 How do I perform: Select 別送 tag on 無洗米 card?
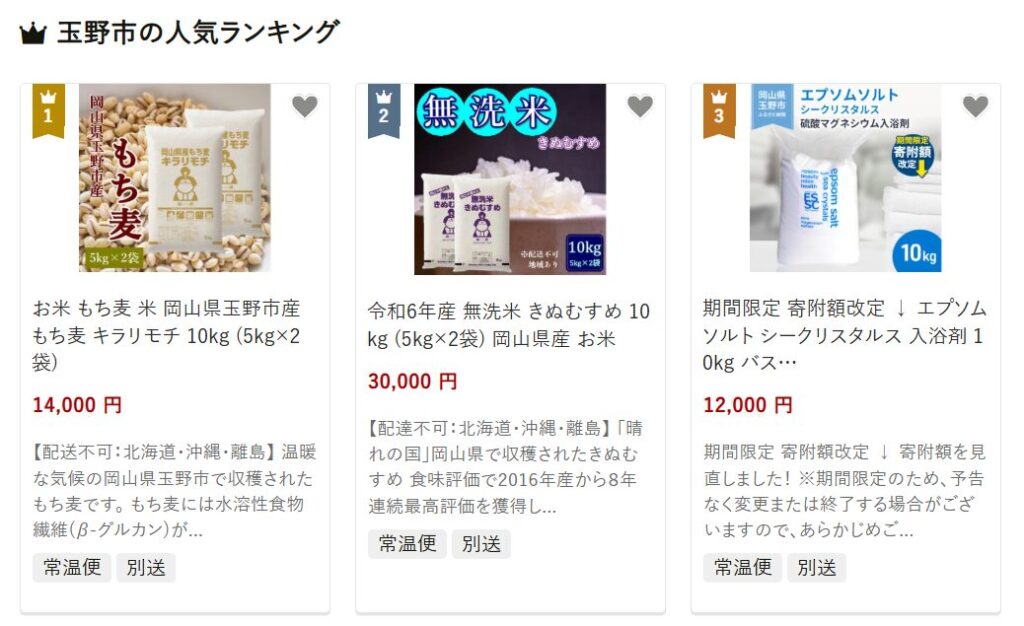(x=481, y=544)
